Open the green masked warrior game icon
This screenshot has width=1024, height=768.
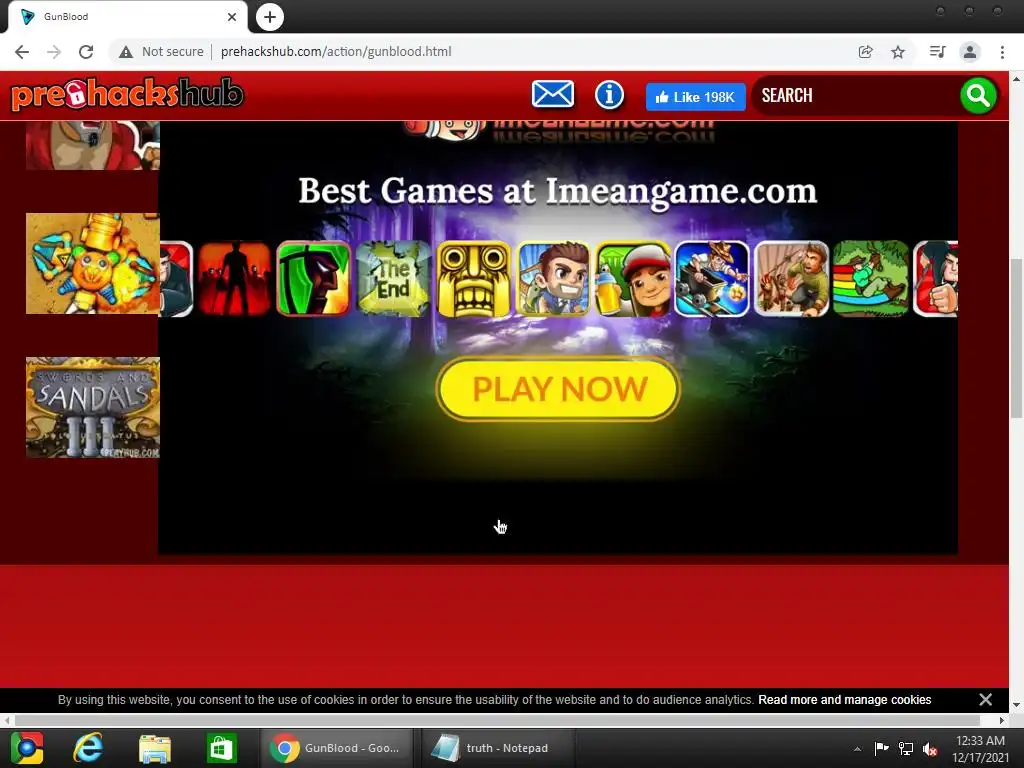(x=313, y=279)
